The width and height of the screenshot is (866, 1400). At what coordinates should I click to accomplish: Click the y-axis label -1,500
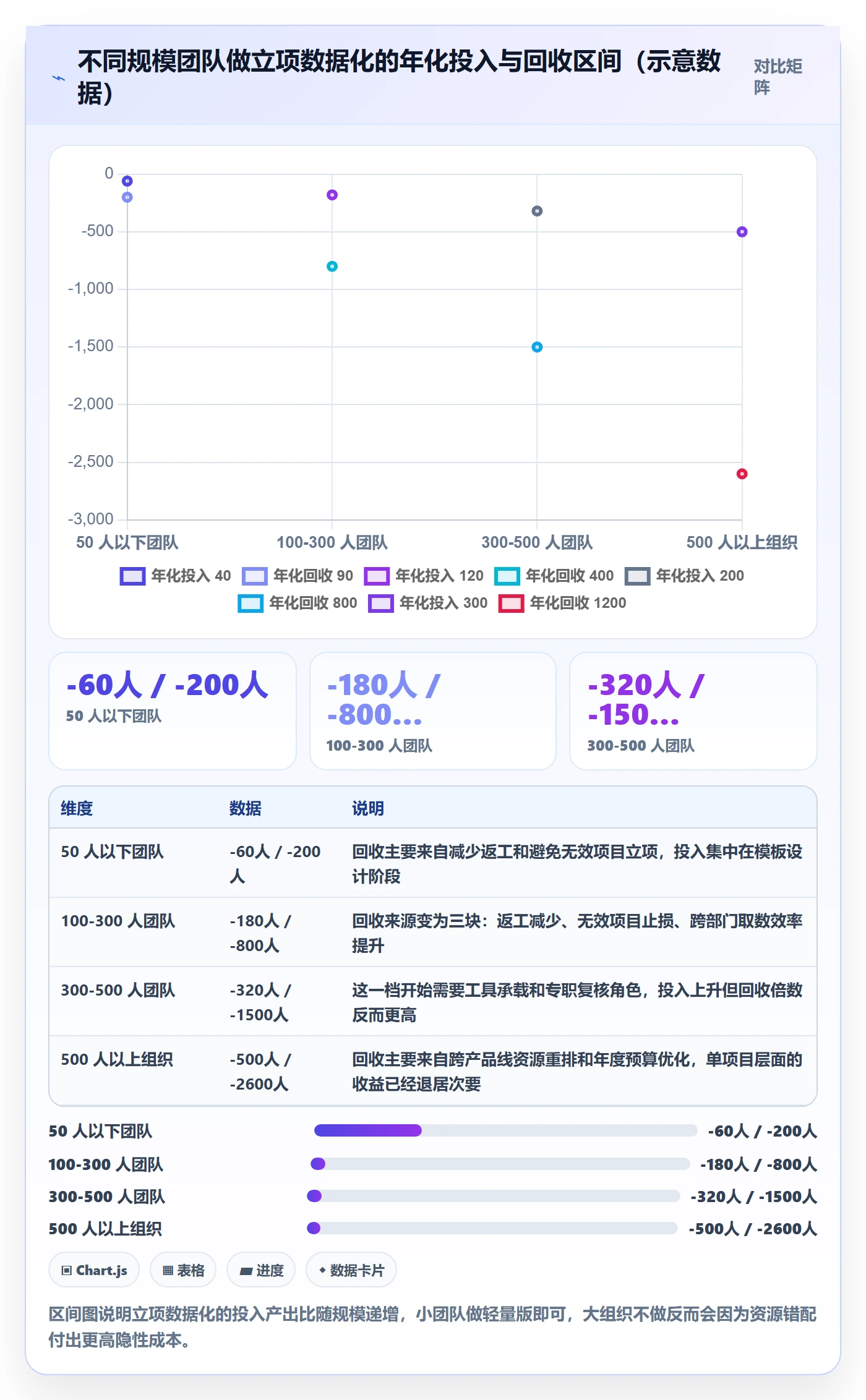pyautogui.click(x=91, y=346)
